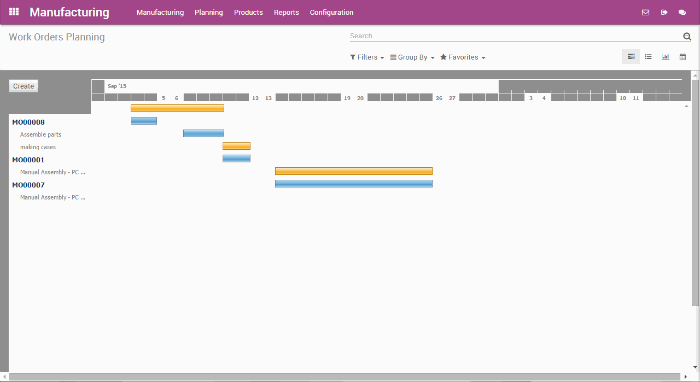Open the Group By dropdown
Image resolution: width=700 pixels, height=382 pixels.
(412, 57)
